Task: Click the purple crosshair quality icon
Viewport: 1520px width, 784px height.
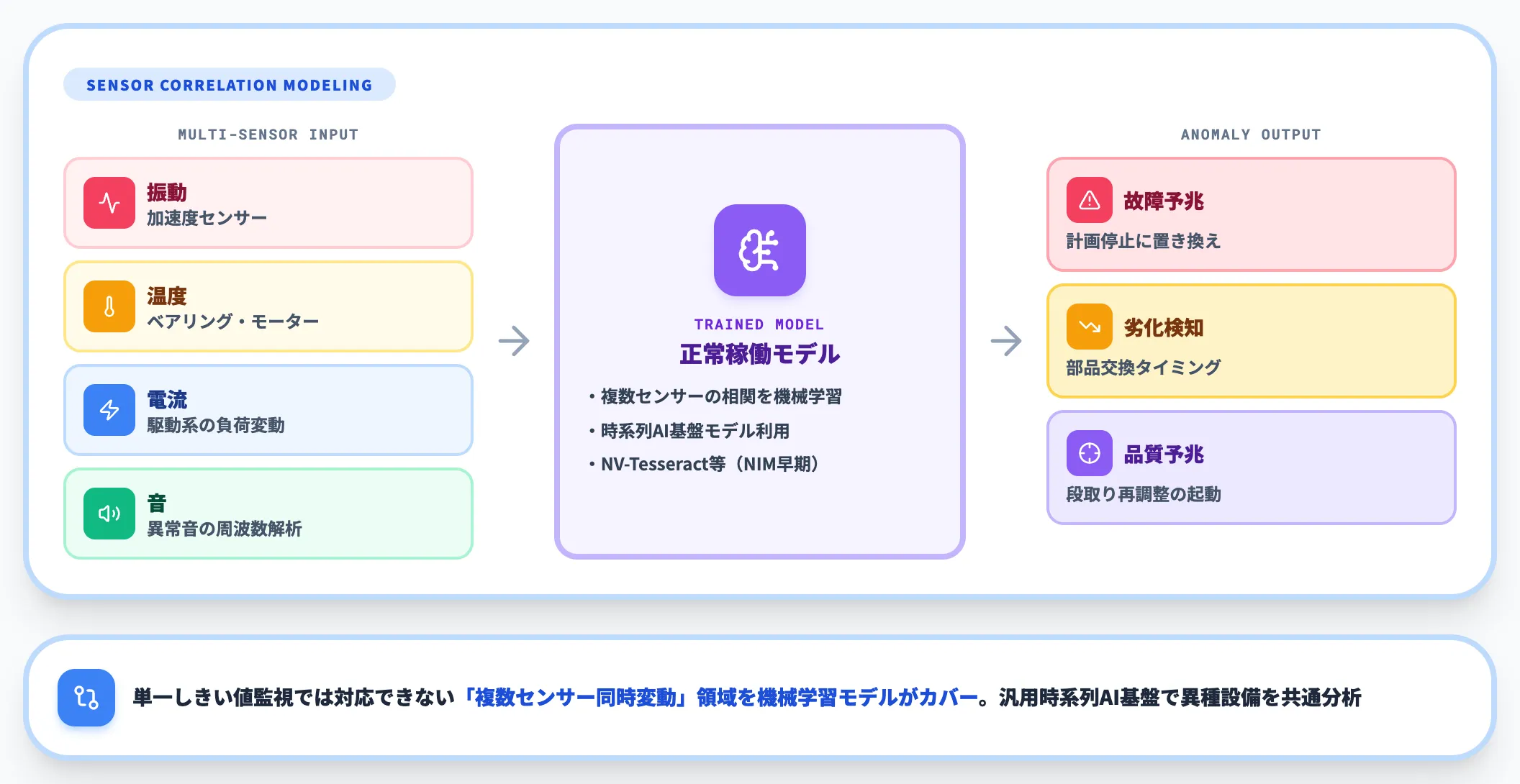Action: [x=1090, y=453]
